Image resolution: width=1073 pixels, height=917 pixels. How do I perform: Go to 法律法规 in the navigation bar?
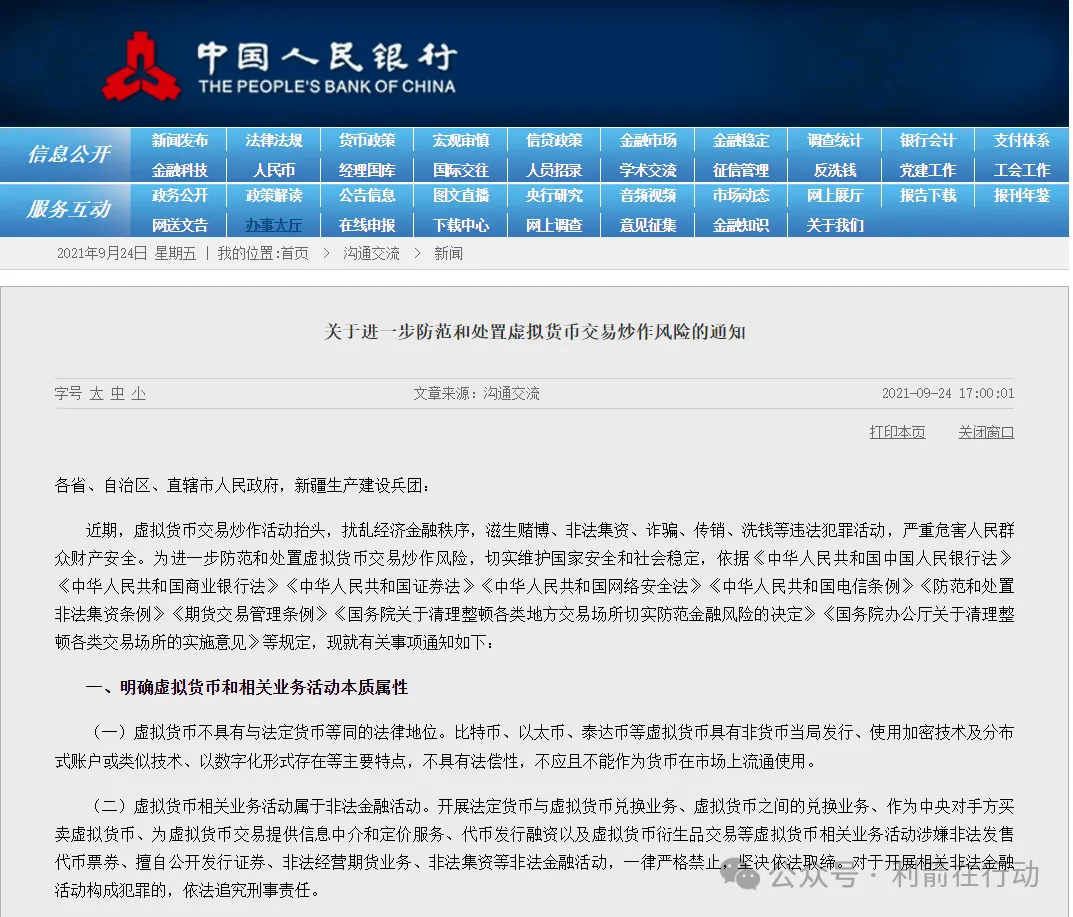coord(274,141)
